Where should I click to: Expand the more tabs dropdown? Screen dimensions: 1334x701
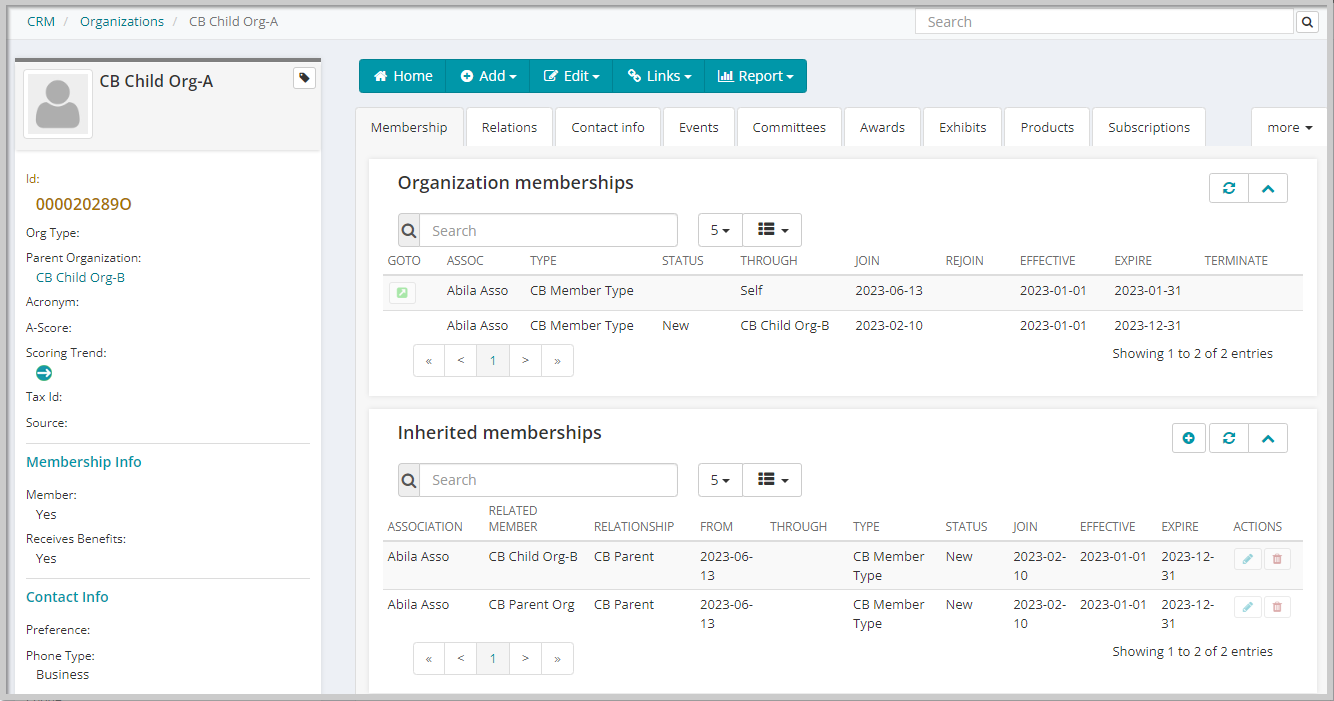1290,127
